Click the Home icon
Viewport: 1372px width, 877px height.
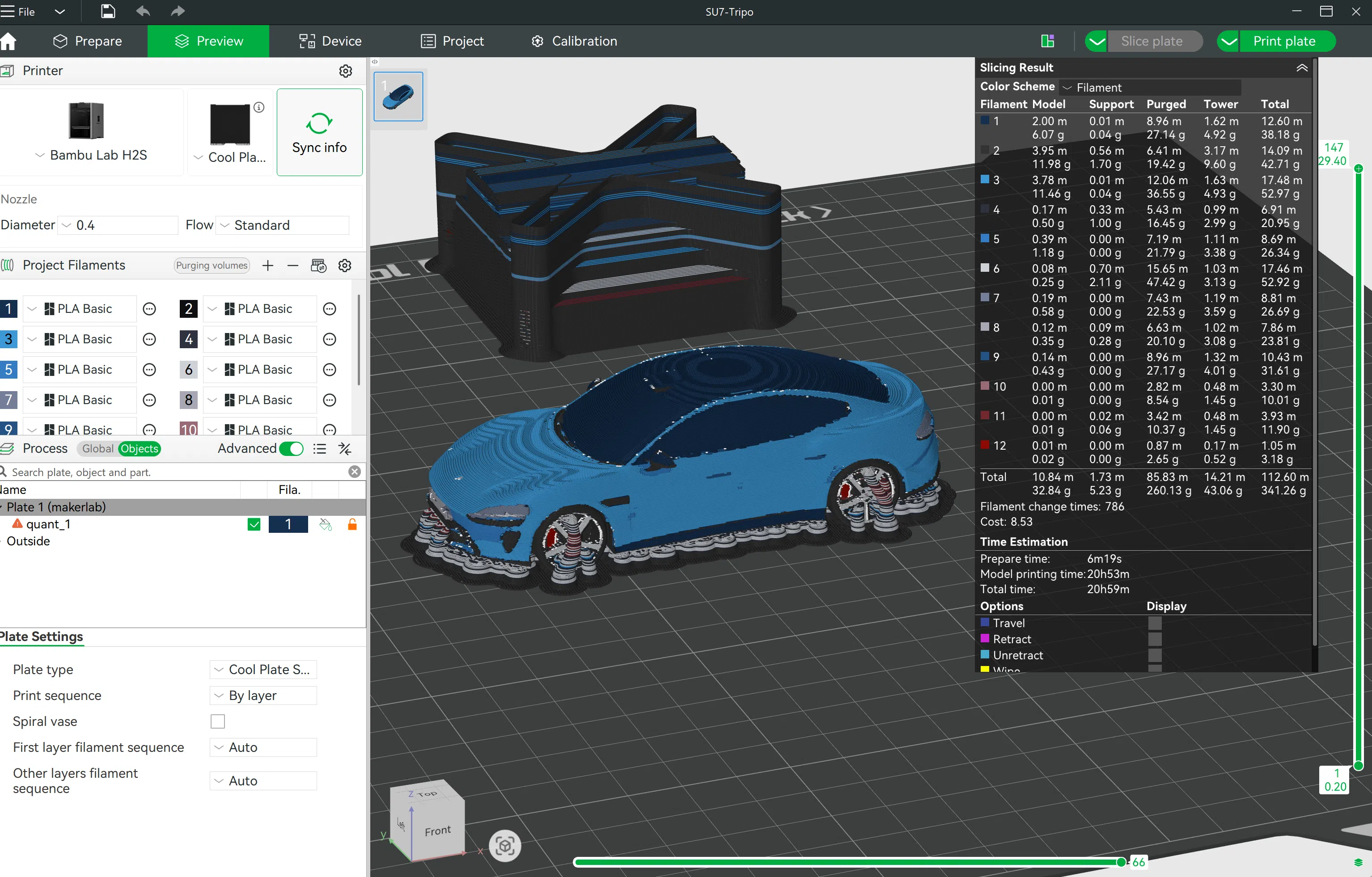(x=8, y=41)
